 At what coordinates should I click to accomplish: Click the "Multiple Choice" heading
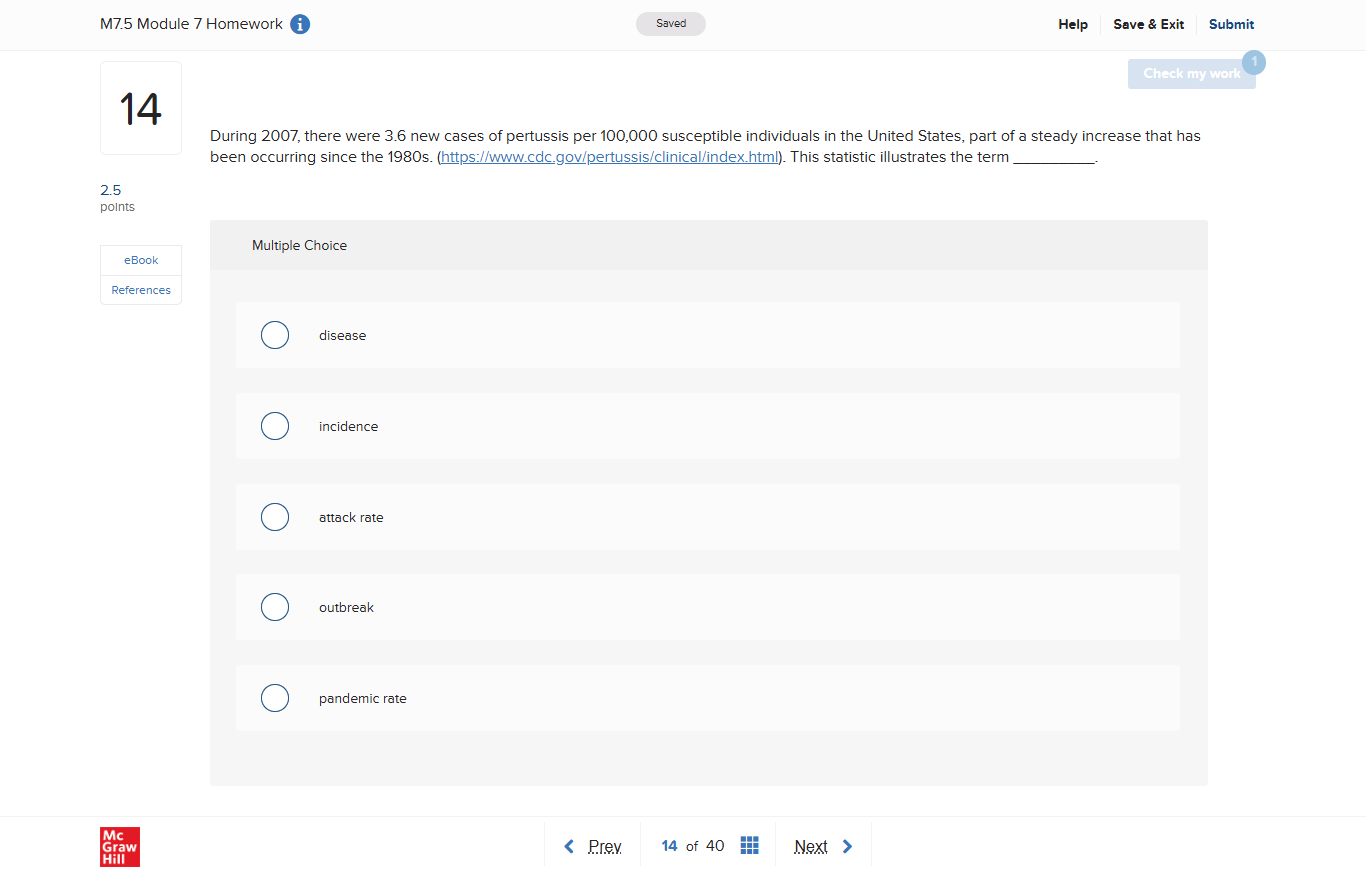pyautogui.click(x=299, y=245)
